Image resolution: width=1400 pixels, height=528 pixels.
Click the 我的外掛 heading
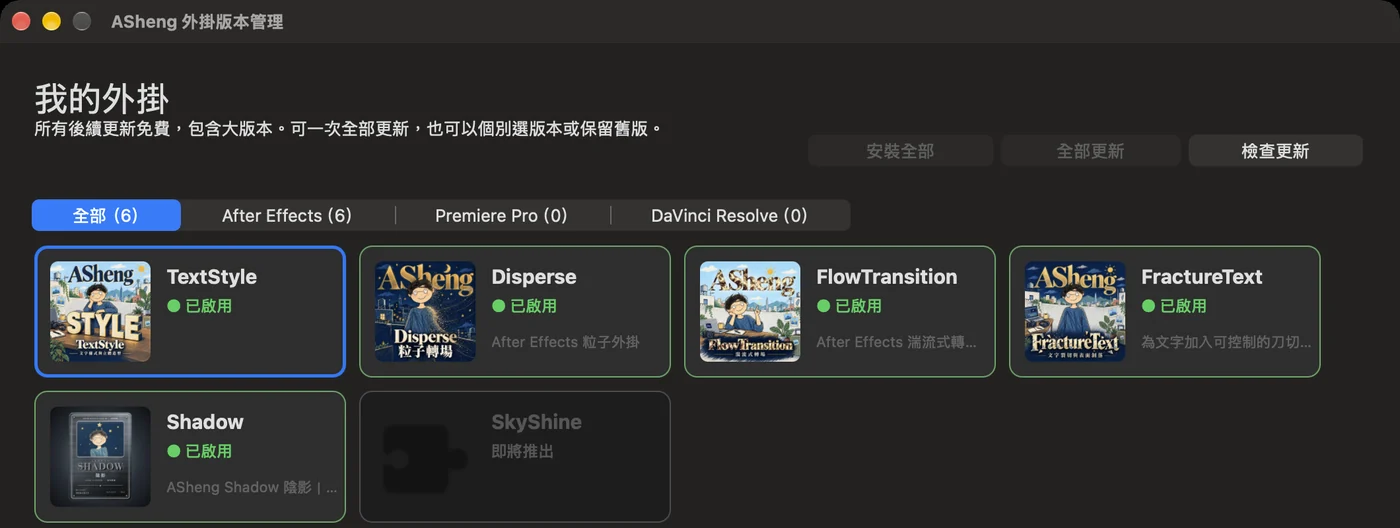(x=102, y=99)
